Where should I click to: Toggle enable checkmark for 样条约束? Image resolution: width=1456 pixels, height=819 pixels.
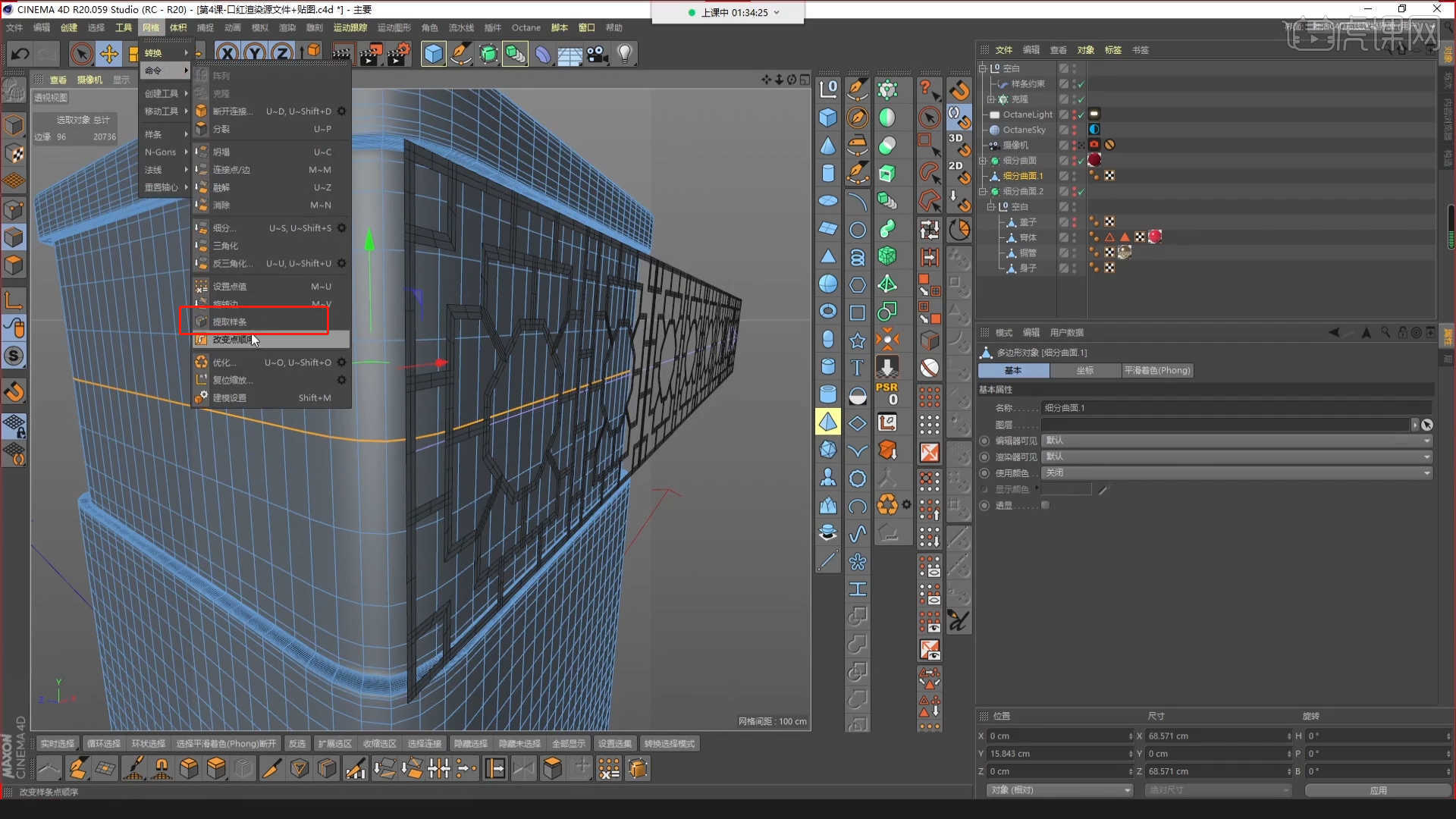coord(1081,84)
